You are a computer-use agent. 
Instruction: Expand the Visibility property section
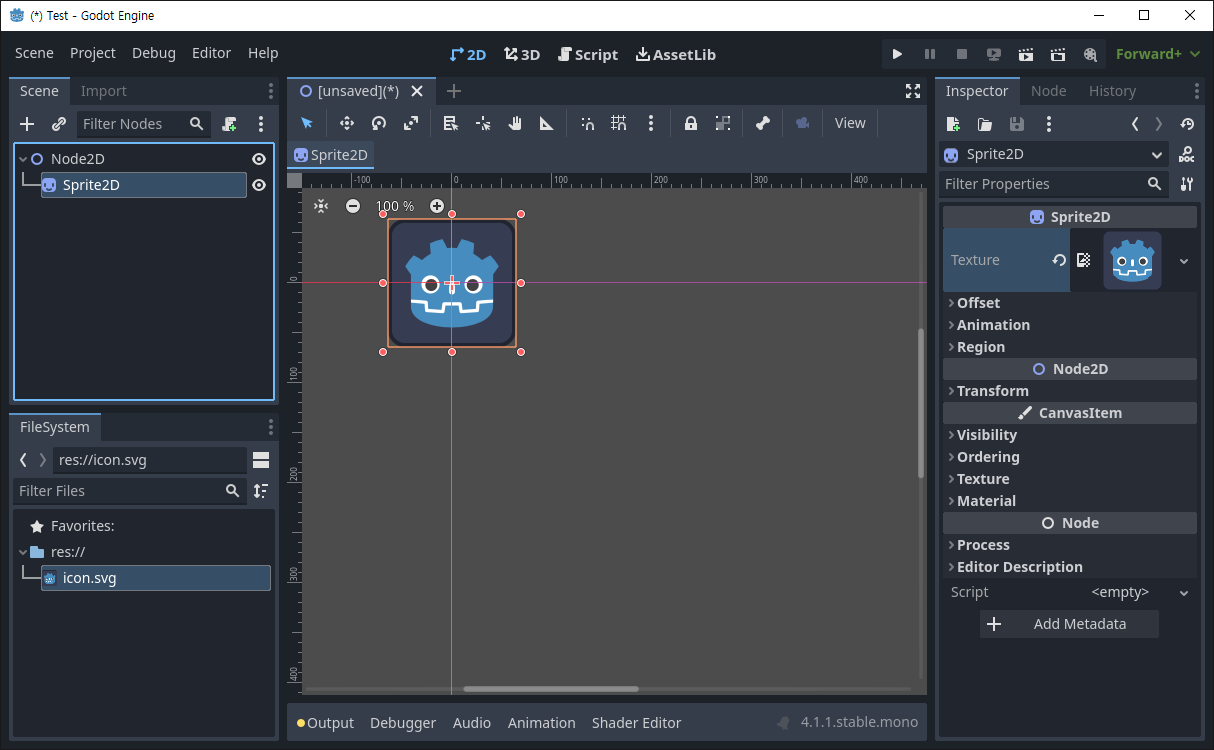1070,435
